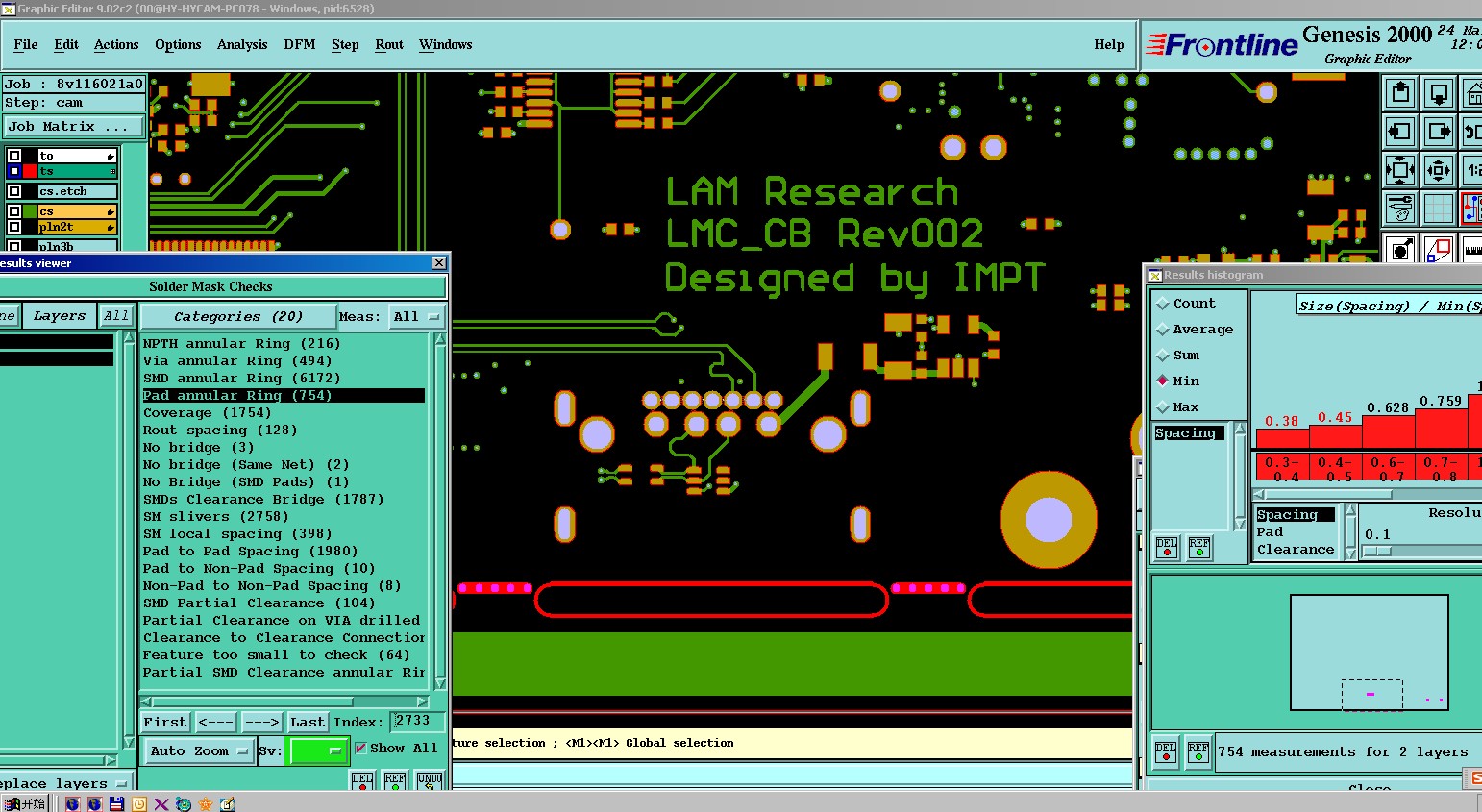Image resolution: width=1482 pixels, height=812 pixels.
Task: Open the Size(Spacing) / Min histogram selector
Action: tap(1389, 306)
